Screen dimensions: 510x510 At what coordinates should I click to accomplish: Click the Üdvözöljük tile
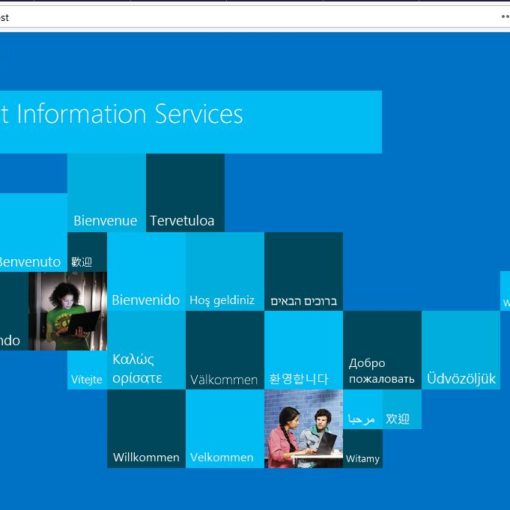[461, 350]
